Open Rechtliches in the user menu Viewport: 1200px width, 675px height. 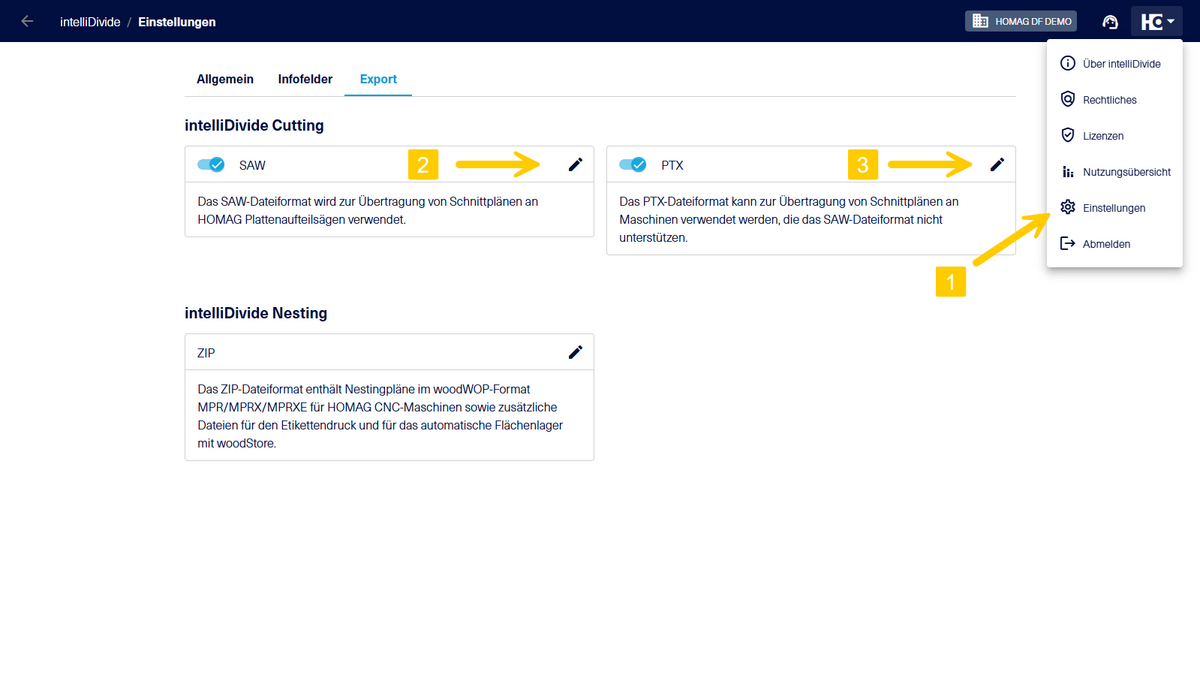coord(1109,100)
